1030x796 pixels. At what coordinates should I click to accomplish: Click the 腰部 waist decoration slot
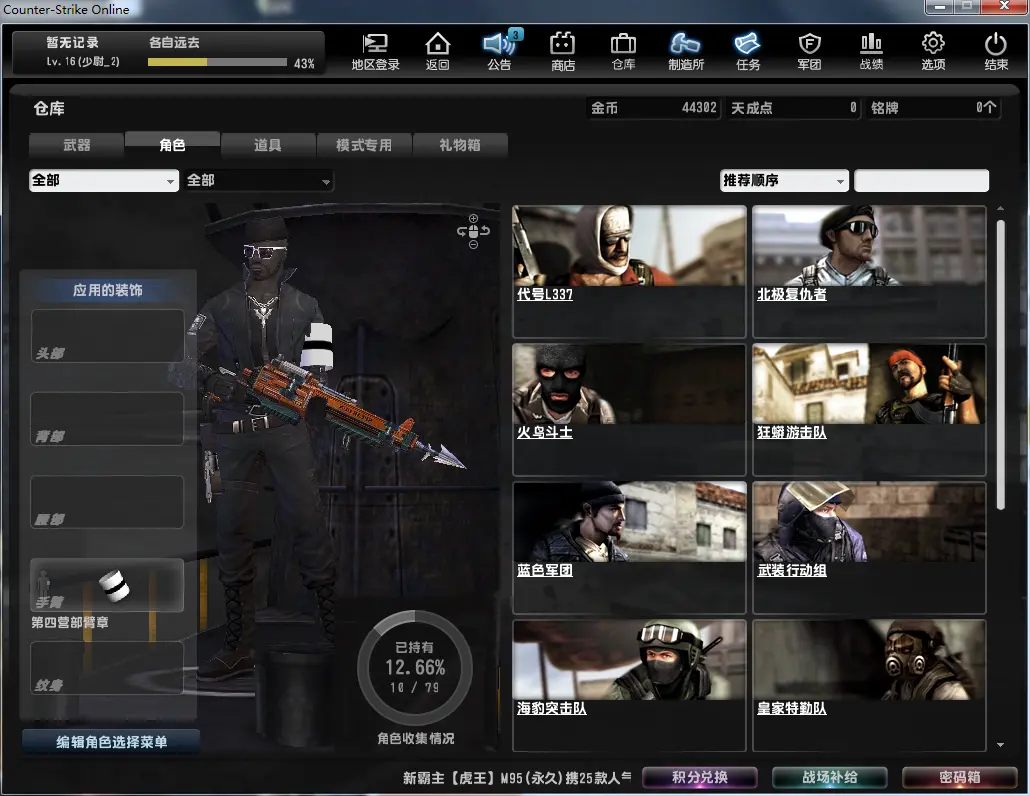[x=107, y=502]
